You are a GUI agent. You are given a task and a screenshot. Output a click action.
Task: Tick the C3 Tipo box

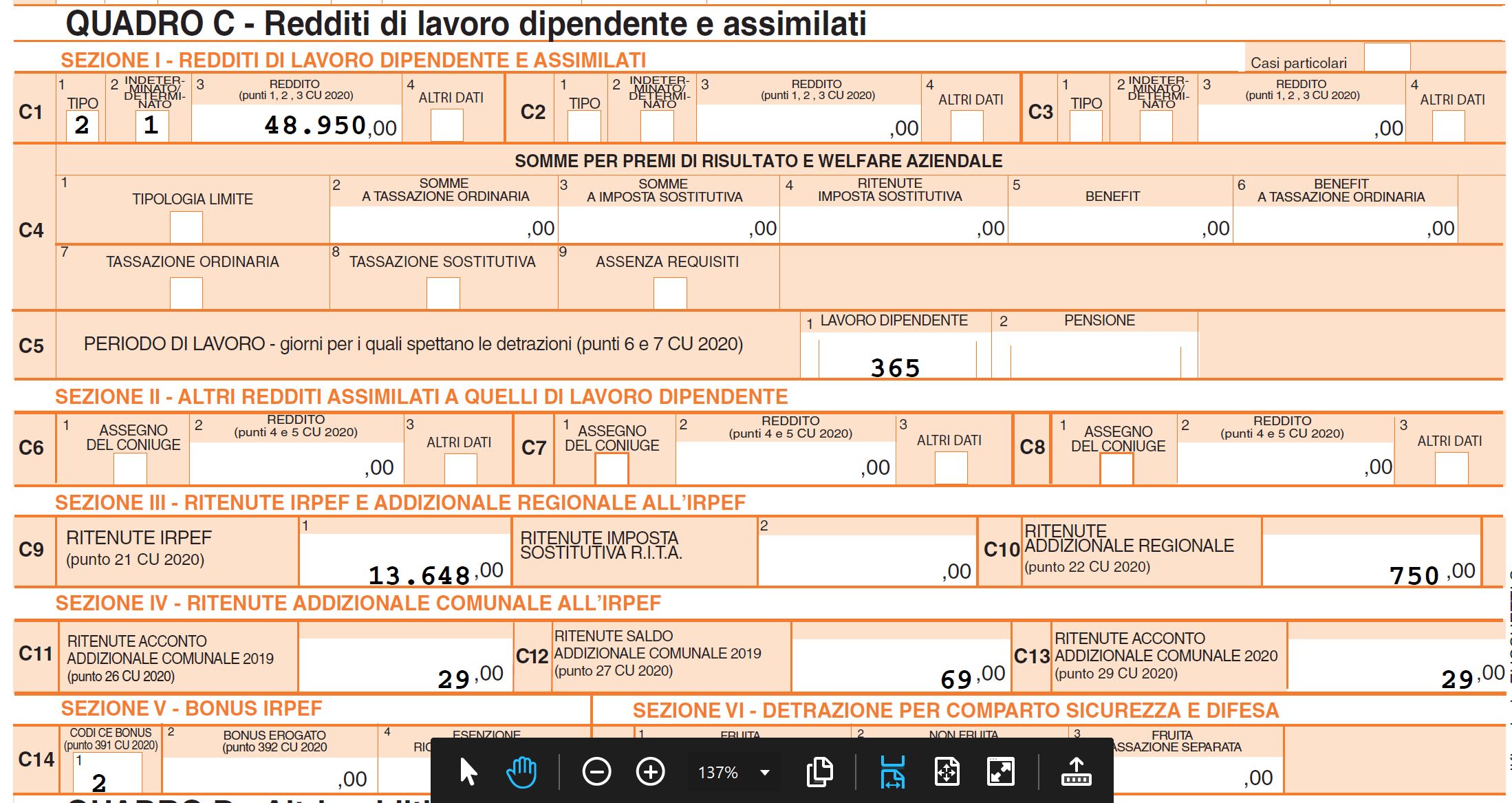click(x=1086, y=126)
